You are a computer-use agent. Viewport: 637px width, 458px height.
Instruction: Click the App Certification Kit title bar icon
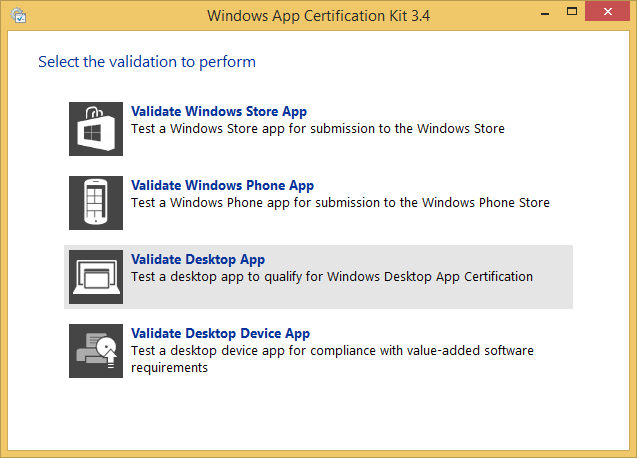19,15
